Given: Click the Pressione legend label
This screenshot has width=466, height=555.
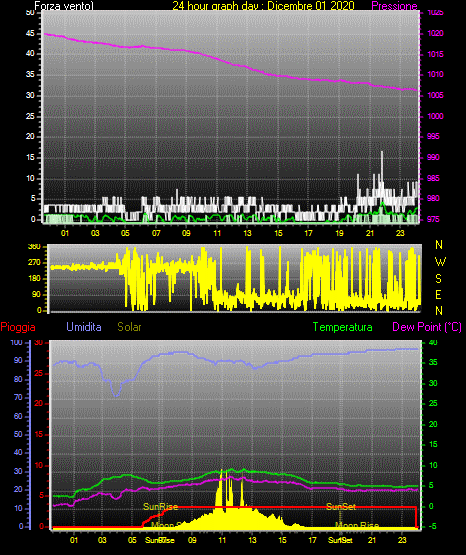Looking at the screenshot, I should tap(394, 6).
